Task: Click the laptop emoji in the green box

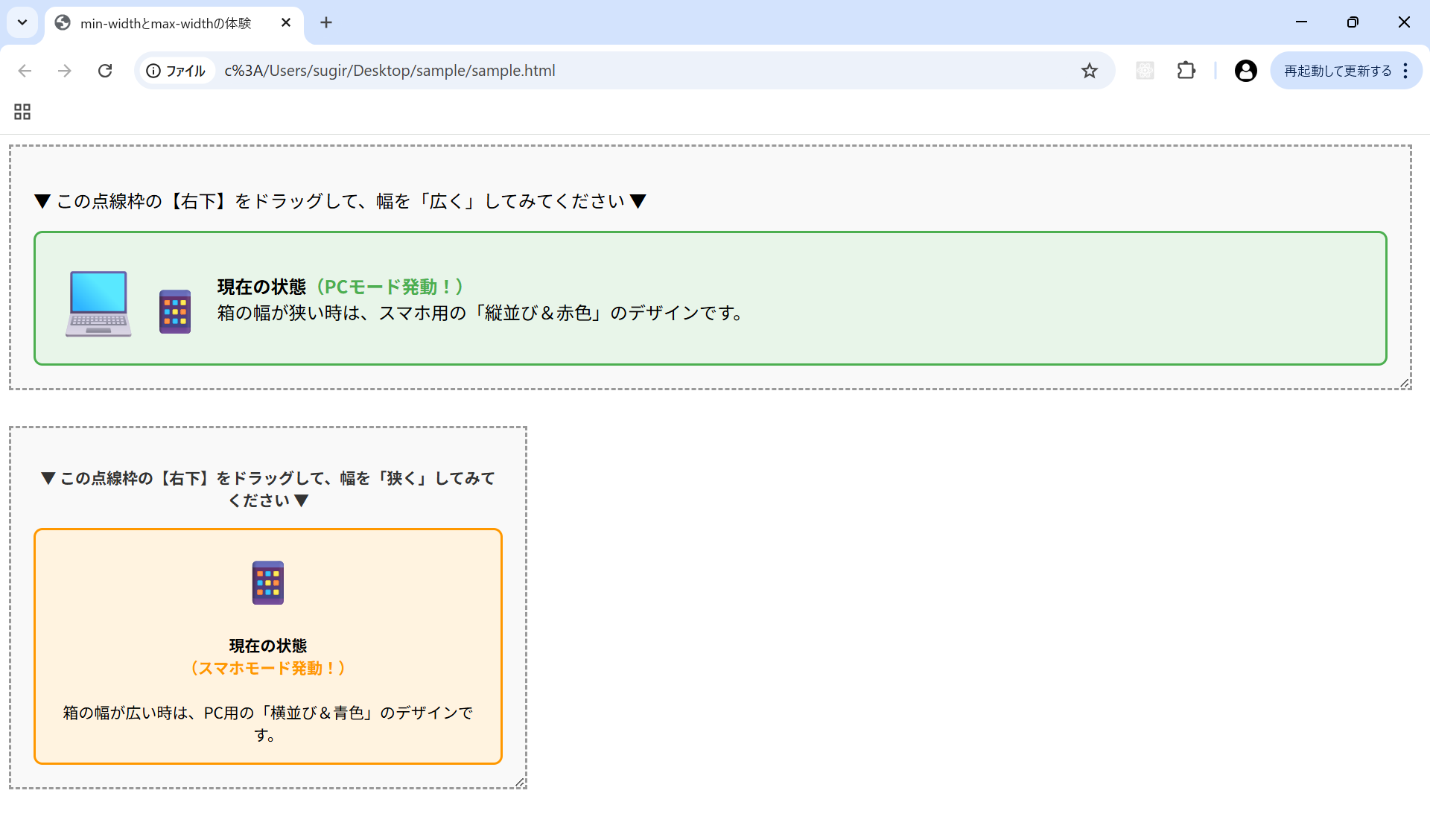Action: pos(98,302)
